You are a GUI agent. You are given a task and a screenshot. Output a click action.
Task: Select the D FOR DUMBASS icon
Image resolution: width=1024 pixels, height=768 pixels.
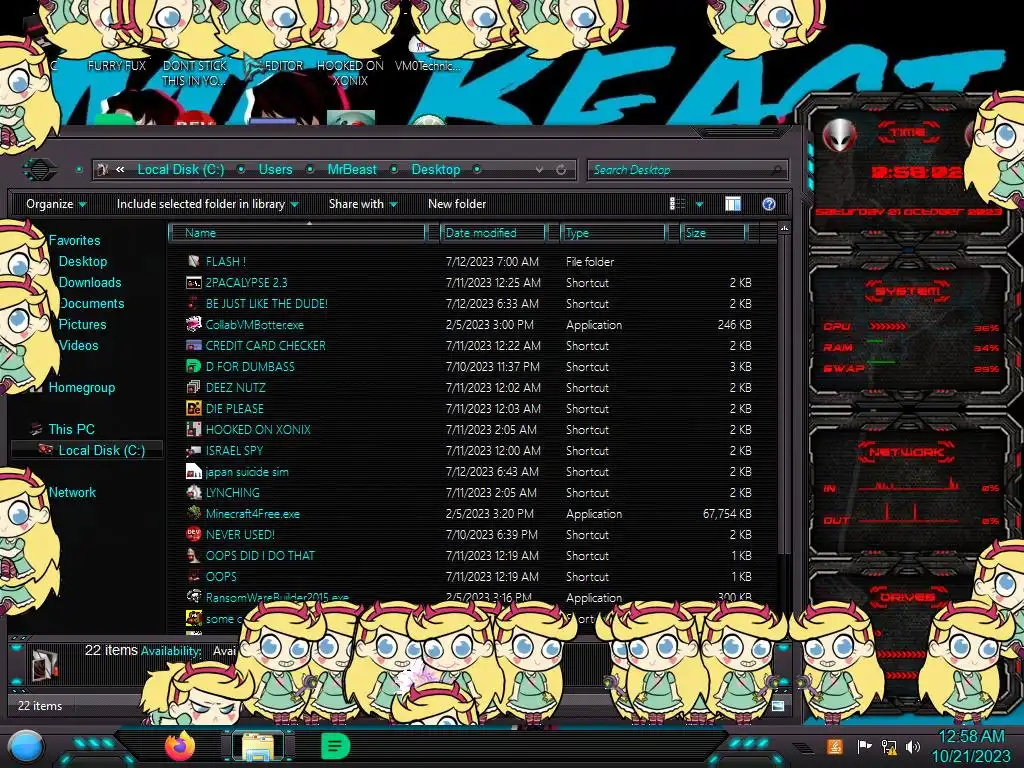pos(193,366)
